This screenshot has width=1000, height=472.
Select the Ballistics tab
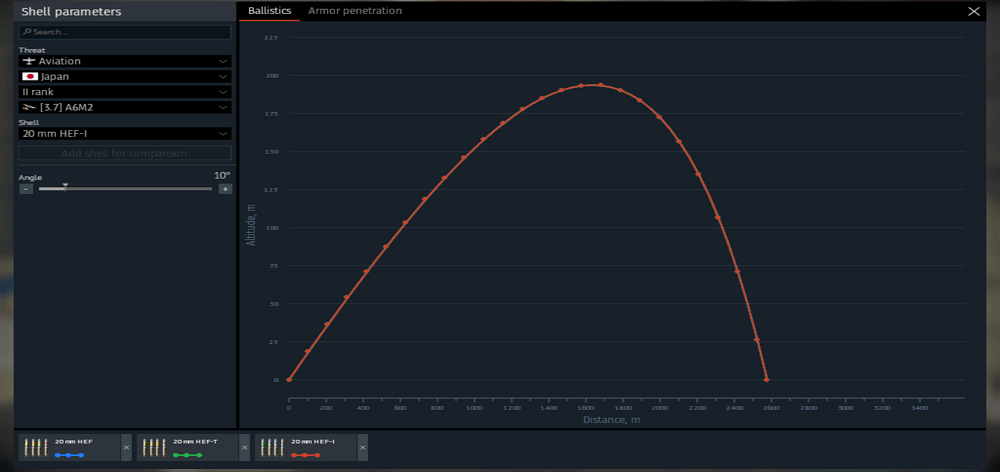(270, 11)
